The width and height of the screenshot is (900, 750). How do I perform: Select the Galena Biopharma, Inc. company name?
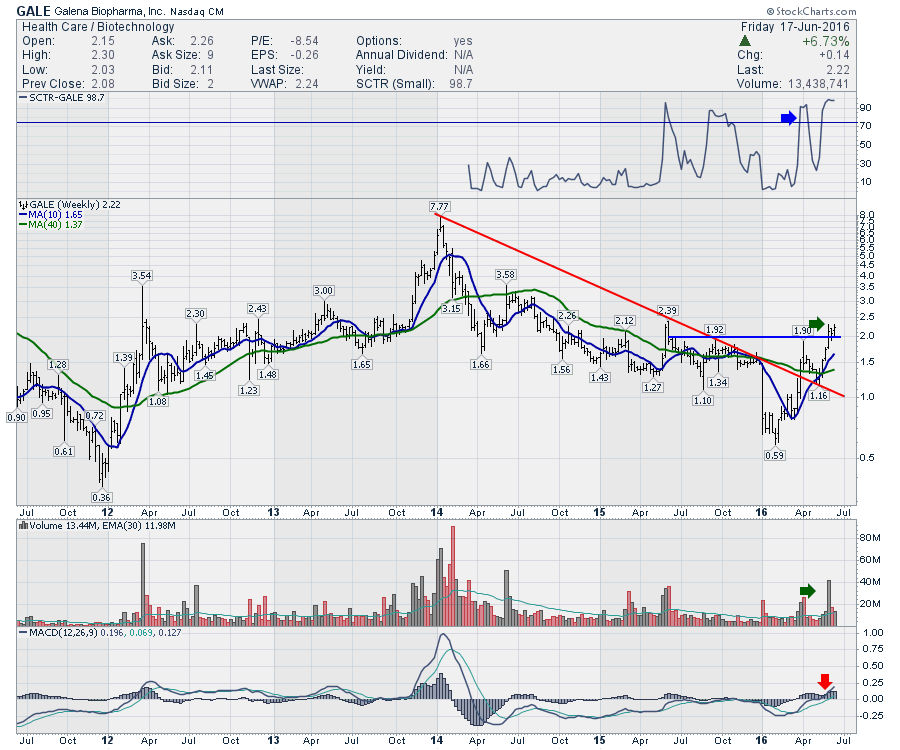click(108, 11)
